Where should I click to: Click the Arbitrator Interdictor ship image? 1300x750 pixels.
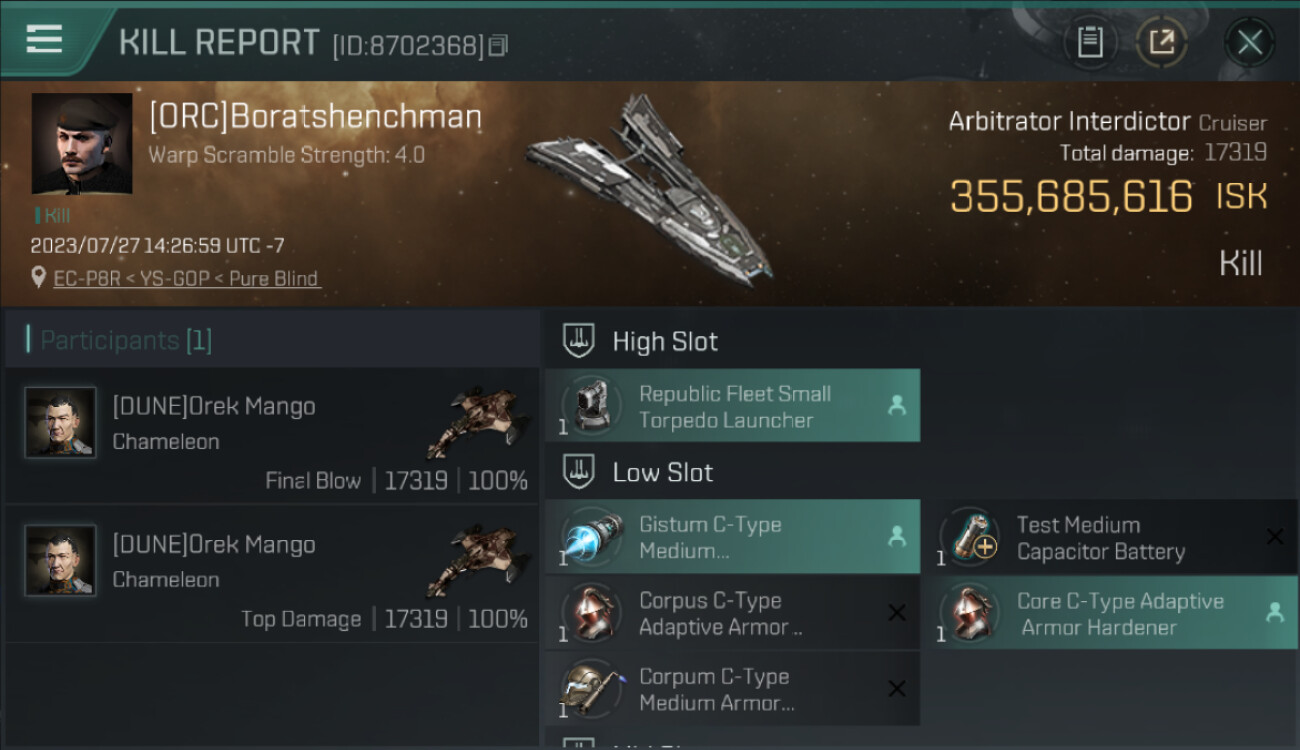[x=650, y=188]
